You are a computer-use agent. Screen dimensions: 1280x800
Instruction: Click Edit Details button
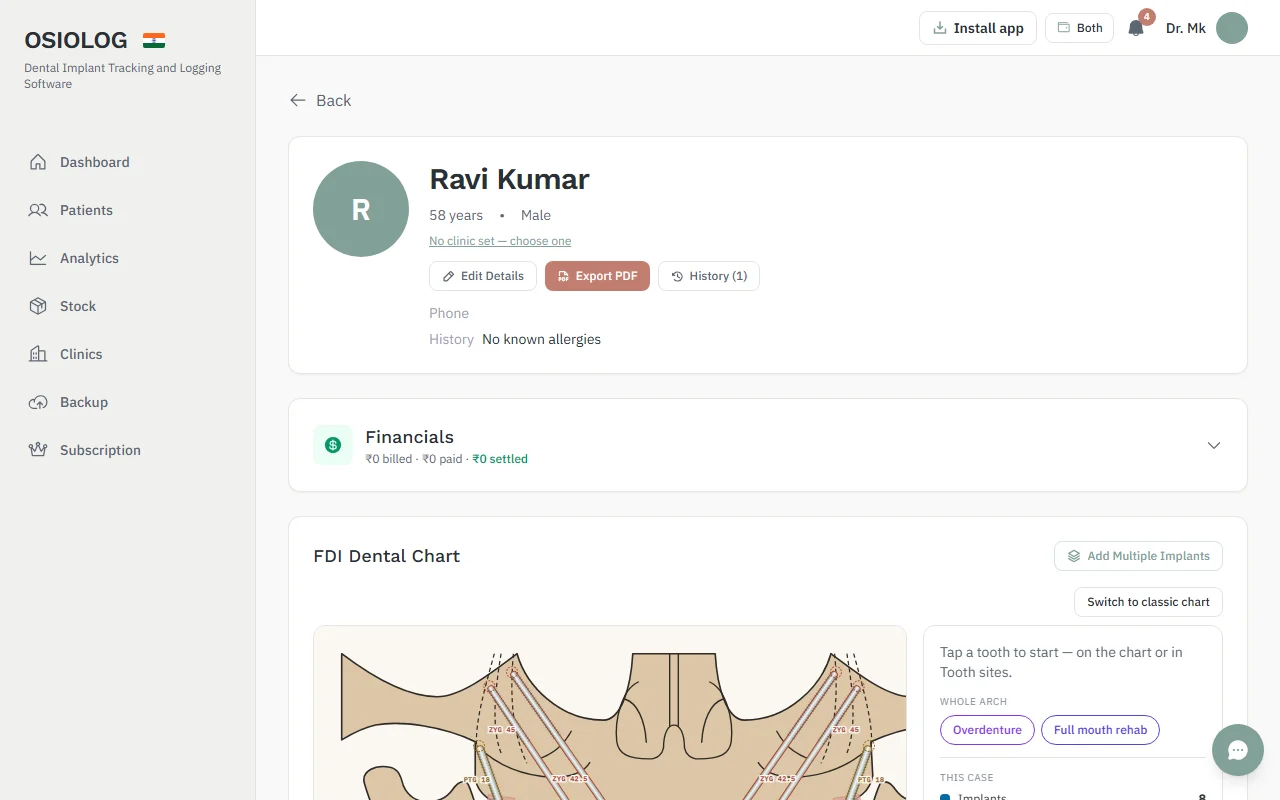(x=483, y=276)
